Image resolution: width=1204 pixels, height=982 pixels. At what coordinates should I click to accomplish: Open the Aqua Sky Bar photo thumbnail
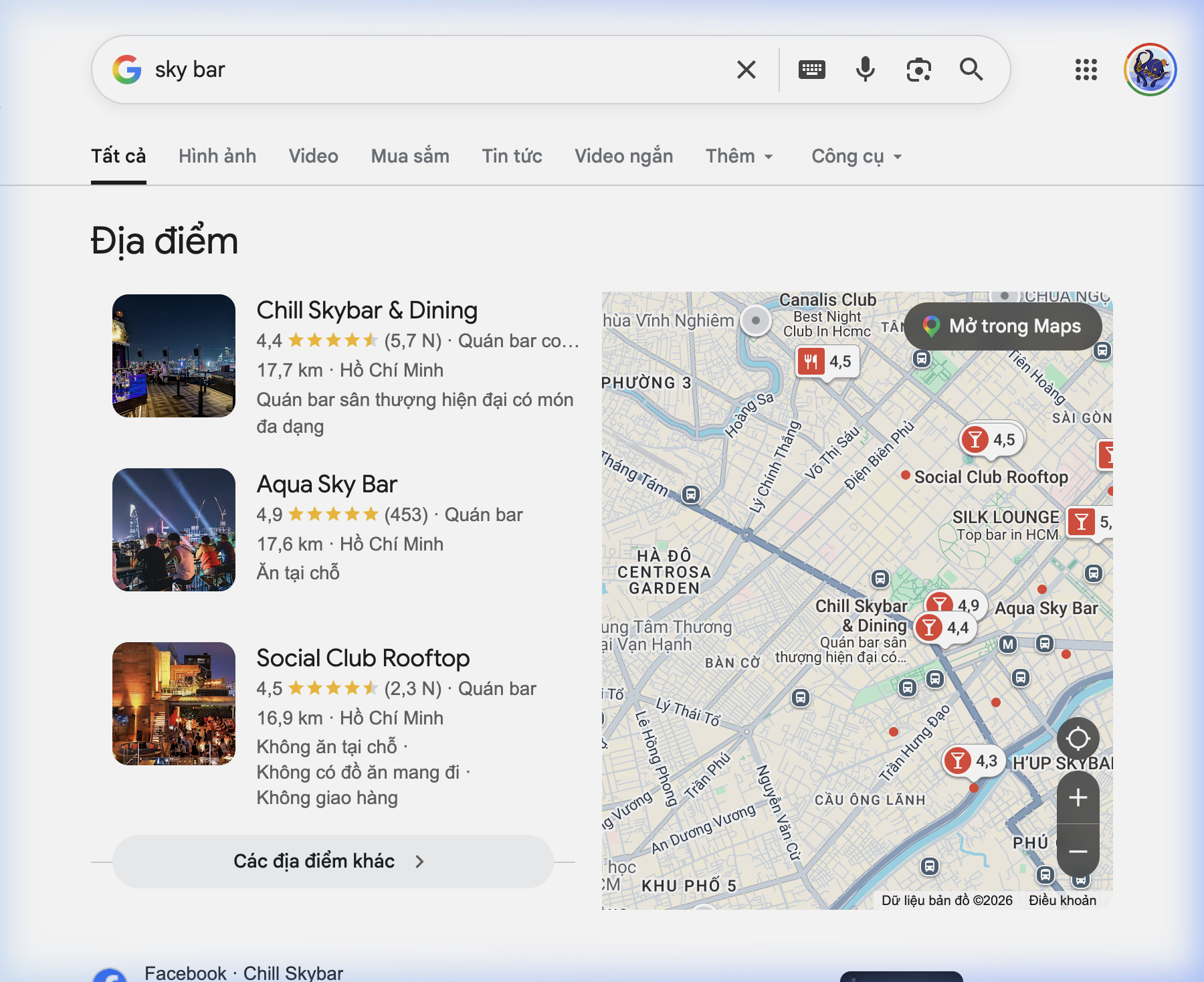point(174,530)
